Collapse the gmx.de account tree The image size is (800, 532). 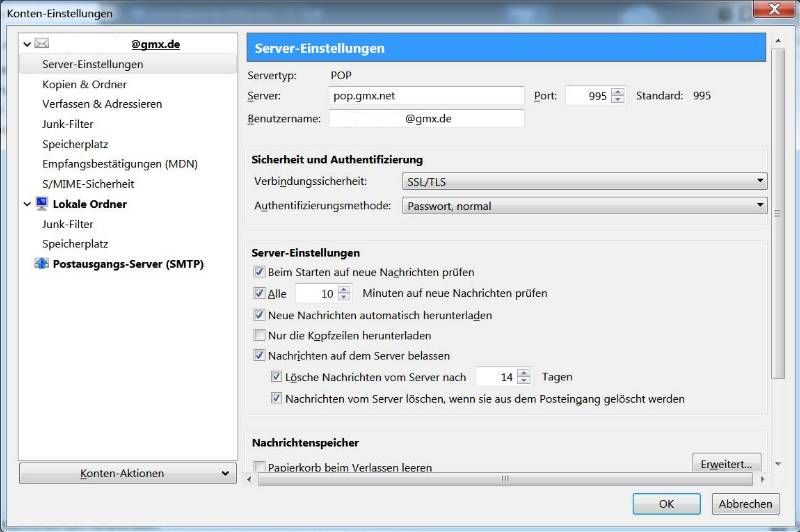click(27, 44)
